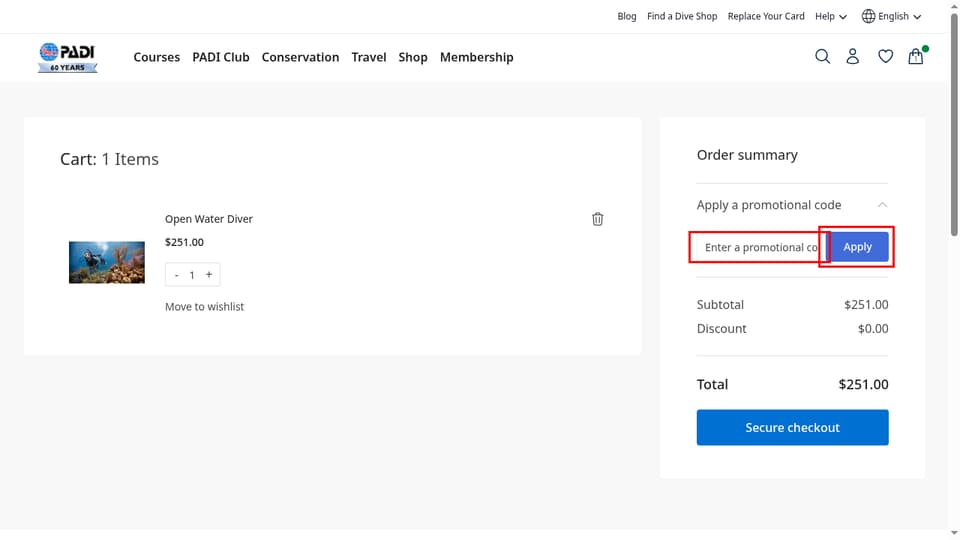
Task: Click the quantity value 1
Action: (192, 276)
